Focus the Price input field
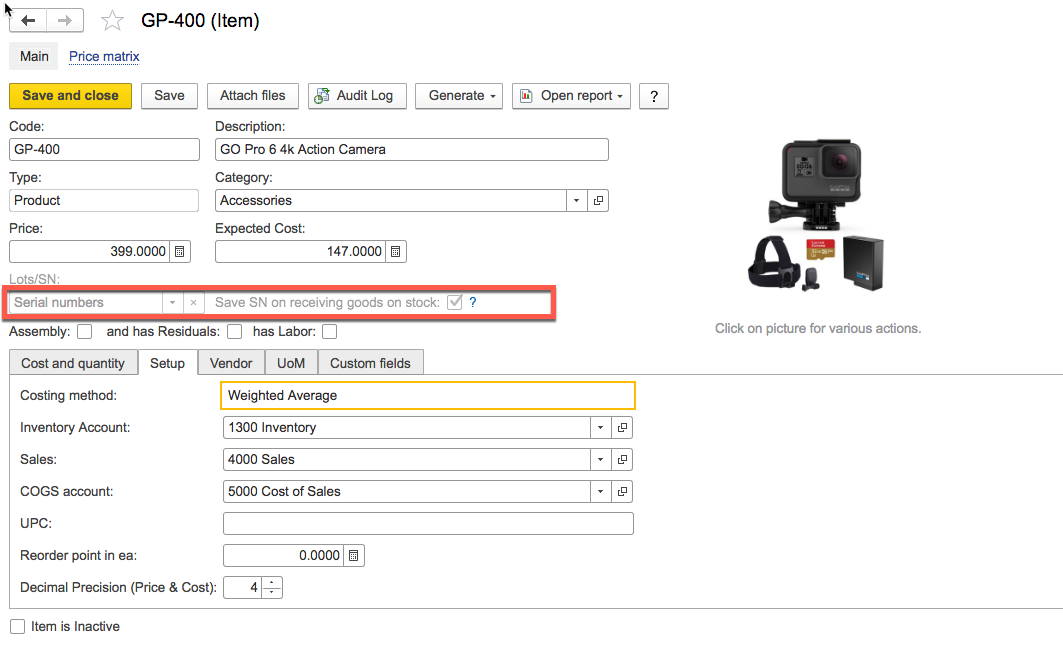Viewport: 1063px width, 653px height. pyautogui.click(x=89, y=252)
